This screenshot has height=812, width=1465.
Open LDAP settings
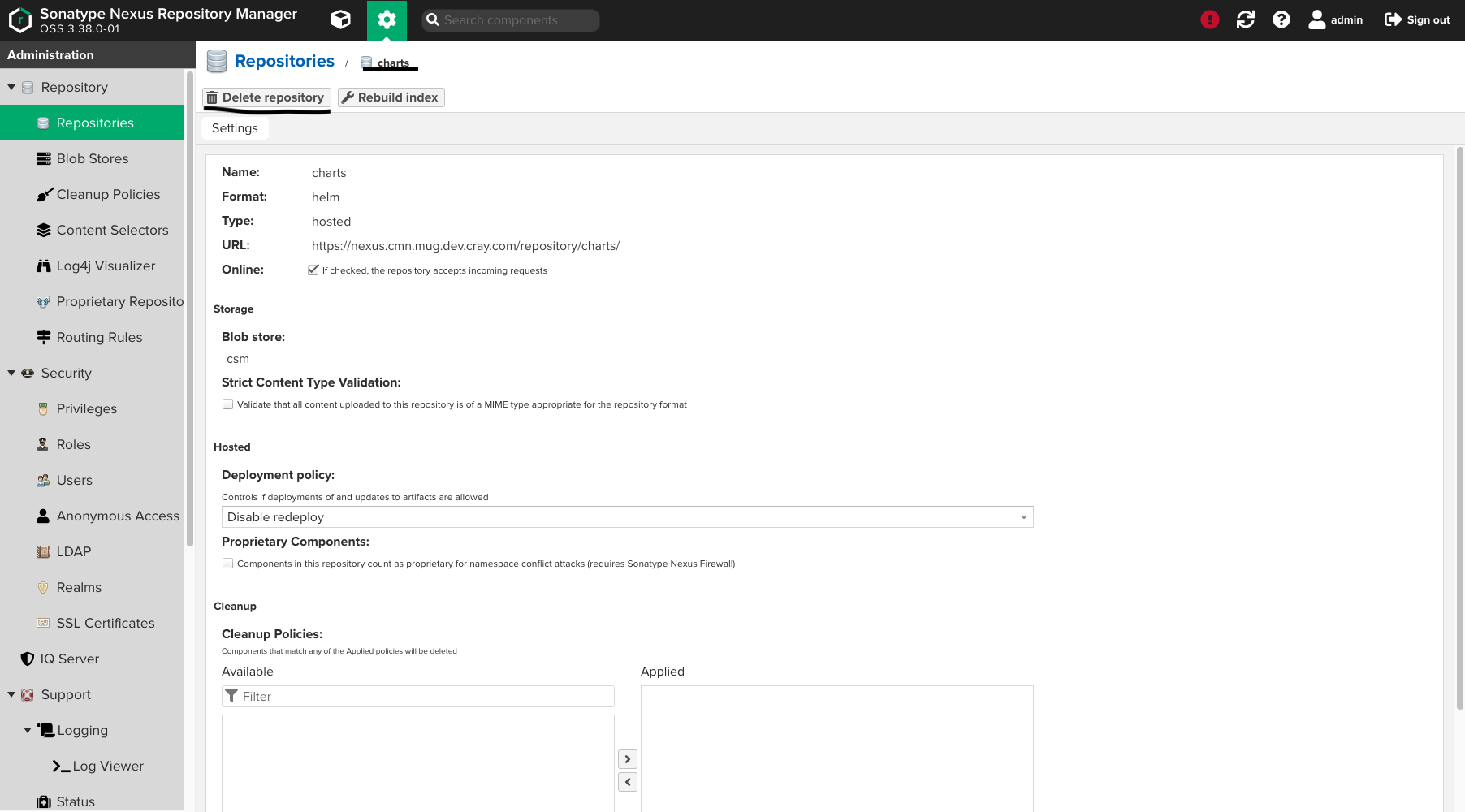pos(92,551)
